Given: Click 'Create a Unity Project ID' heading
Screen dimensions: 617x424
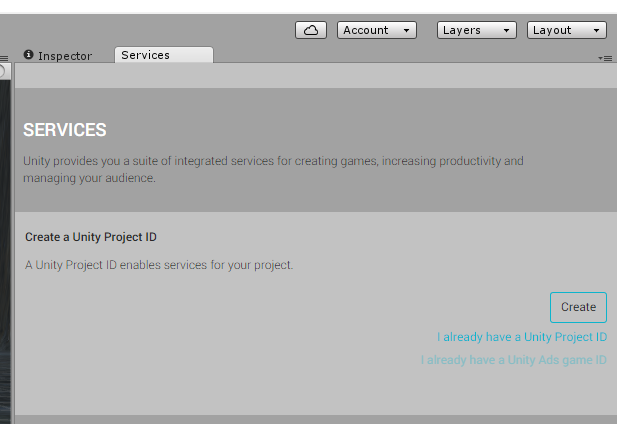Looking at the screenshot, I should tap(91, 237).
